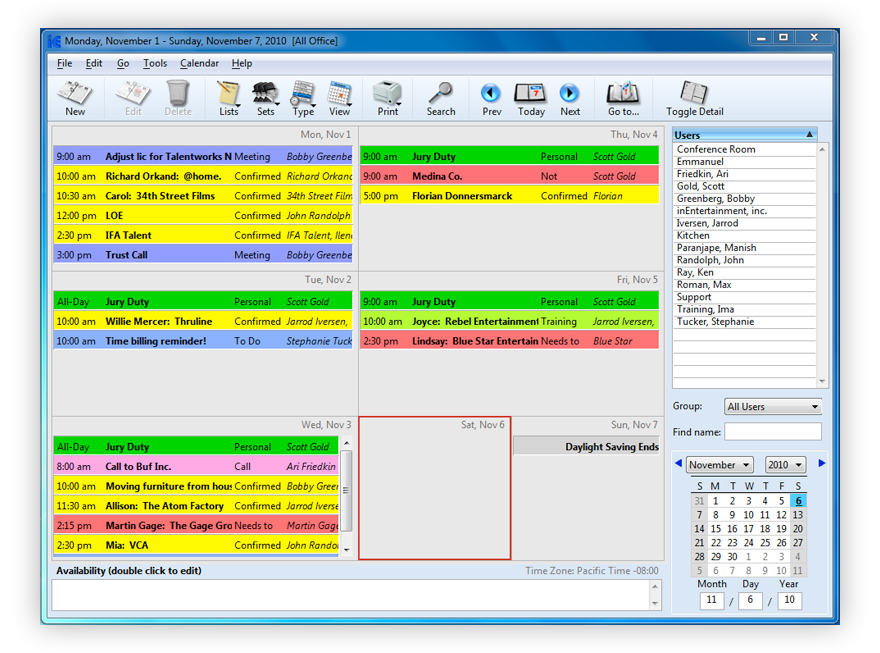Click the Sat, Nov 6 day header

[483, 425]
